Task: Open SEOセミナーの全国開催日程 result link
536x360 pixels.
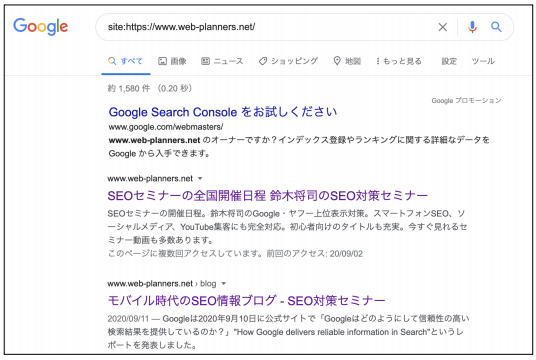Action: (267, 196)
